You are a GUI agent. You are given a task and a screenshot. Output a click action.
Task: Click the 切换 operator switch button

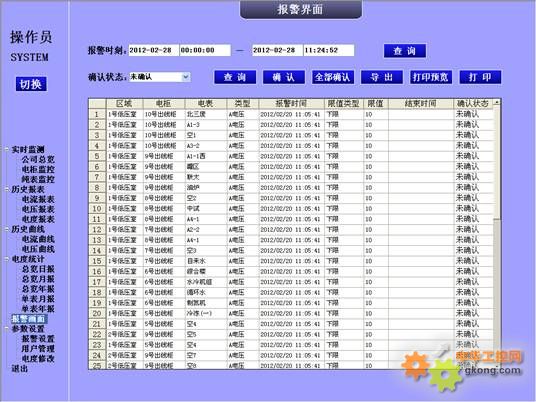click(31, 84)
